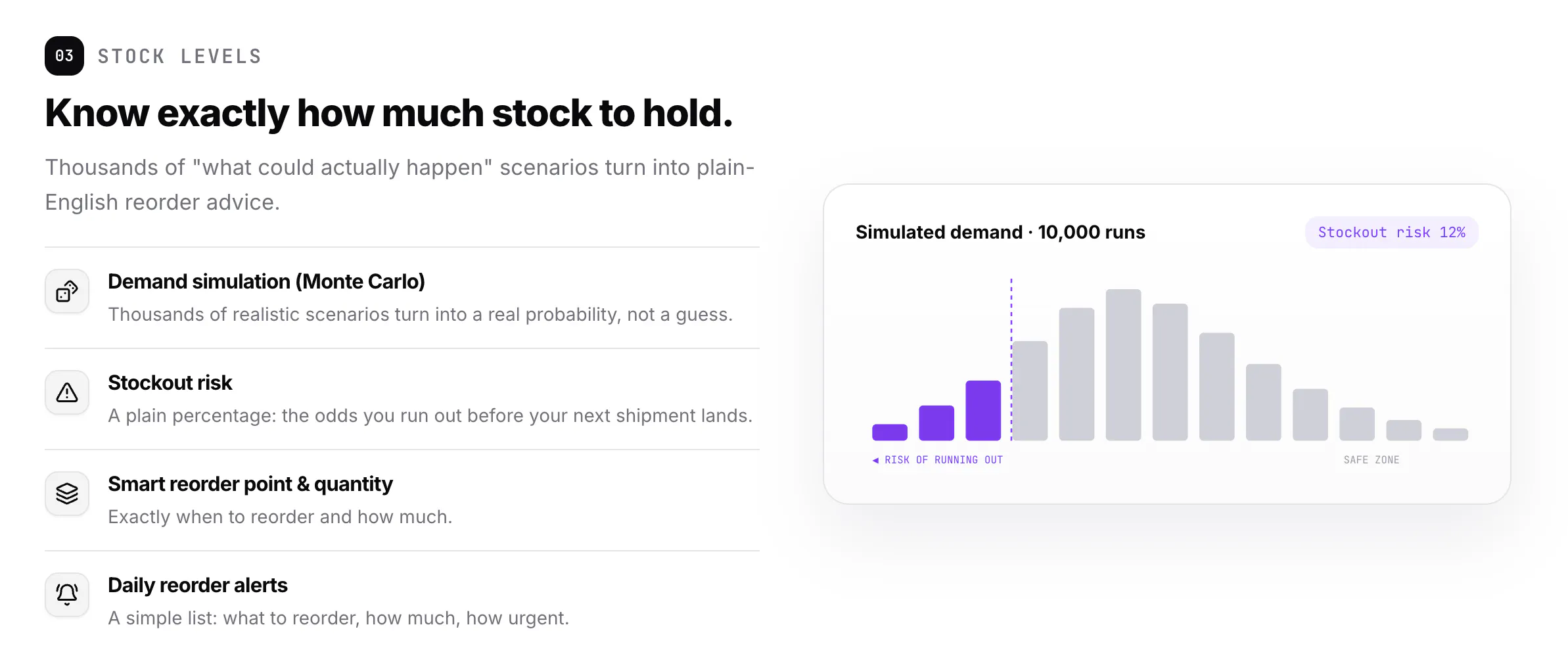This screenshot has height=652, width=1568.
Task: Open the Demand simulation (Monte Carlo) heading
Action: (x=266, y=281)
